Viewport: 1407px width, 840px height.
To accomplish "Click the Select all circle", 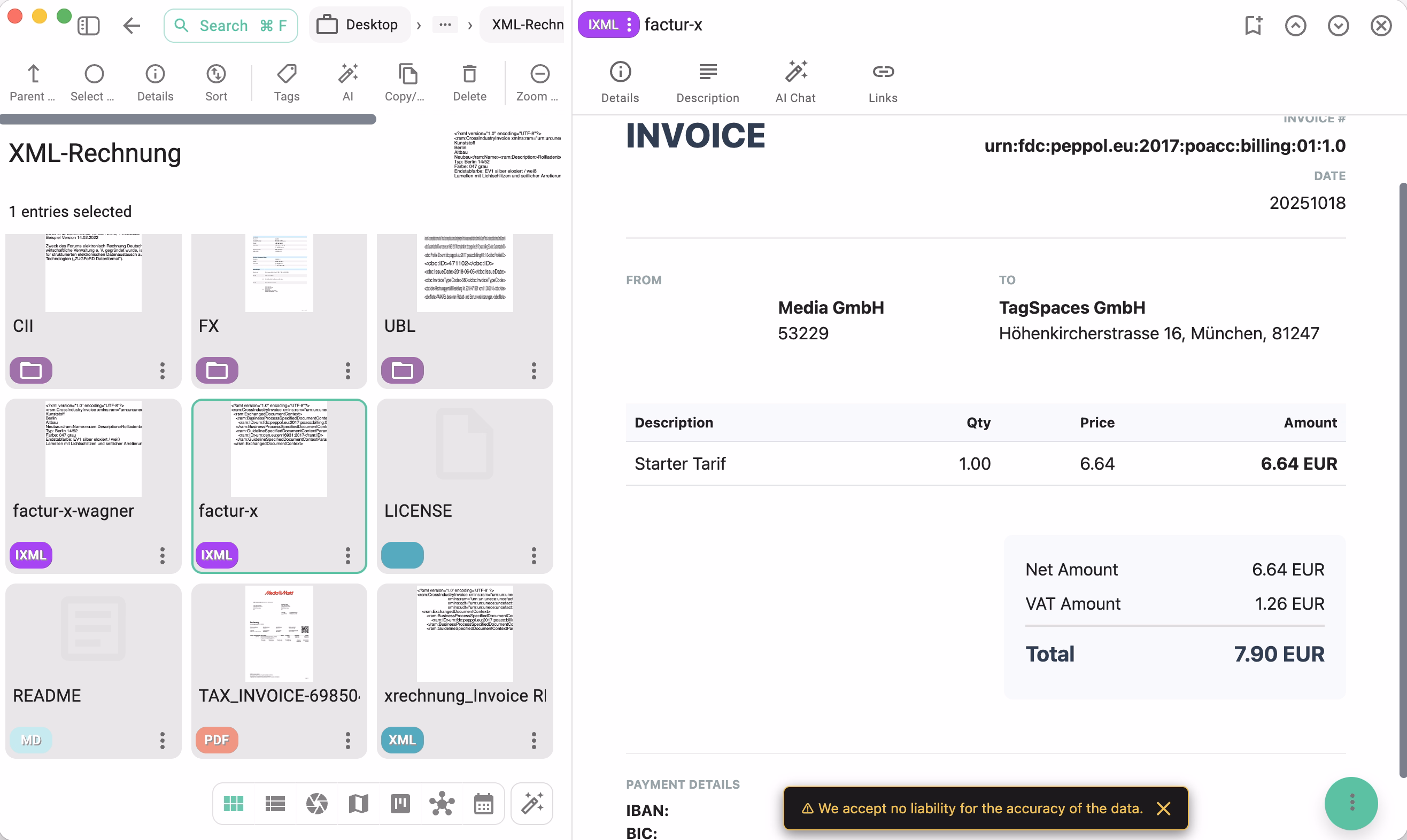I will (x=93, y=83).
